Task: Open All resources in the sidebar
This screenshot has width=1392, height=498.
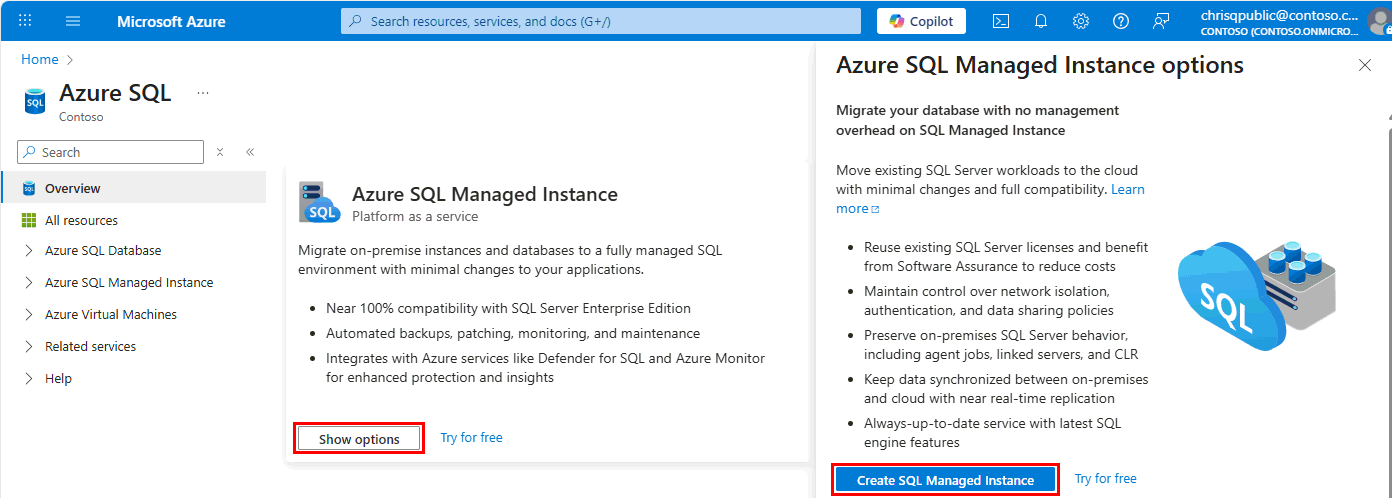Action: 81,220
